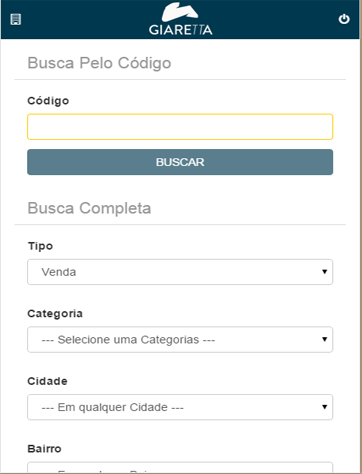This screenshot has width=362, height=474.
Task: Click the arrow on the Tipo dropdown
Action: coord(324,272)
